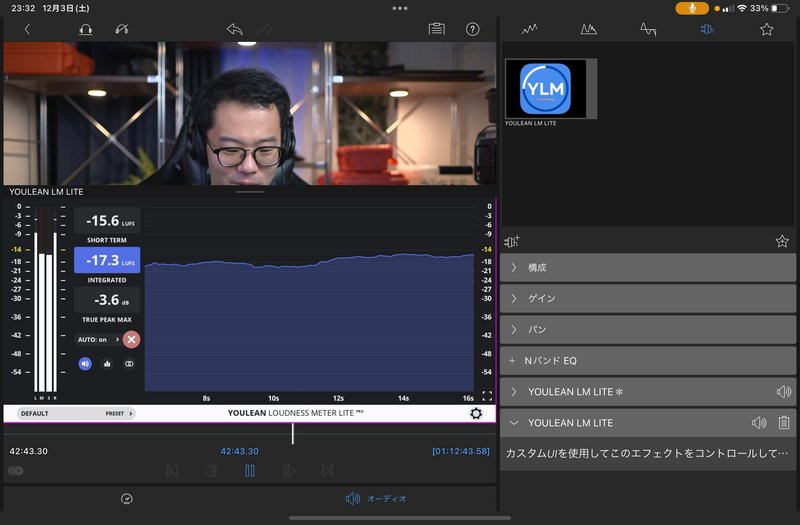Screen dimensions: 800x525
Task: Tap the Wi-Fi status icon
Action: tap(742, 8)
